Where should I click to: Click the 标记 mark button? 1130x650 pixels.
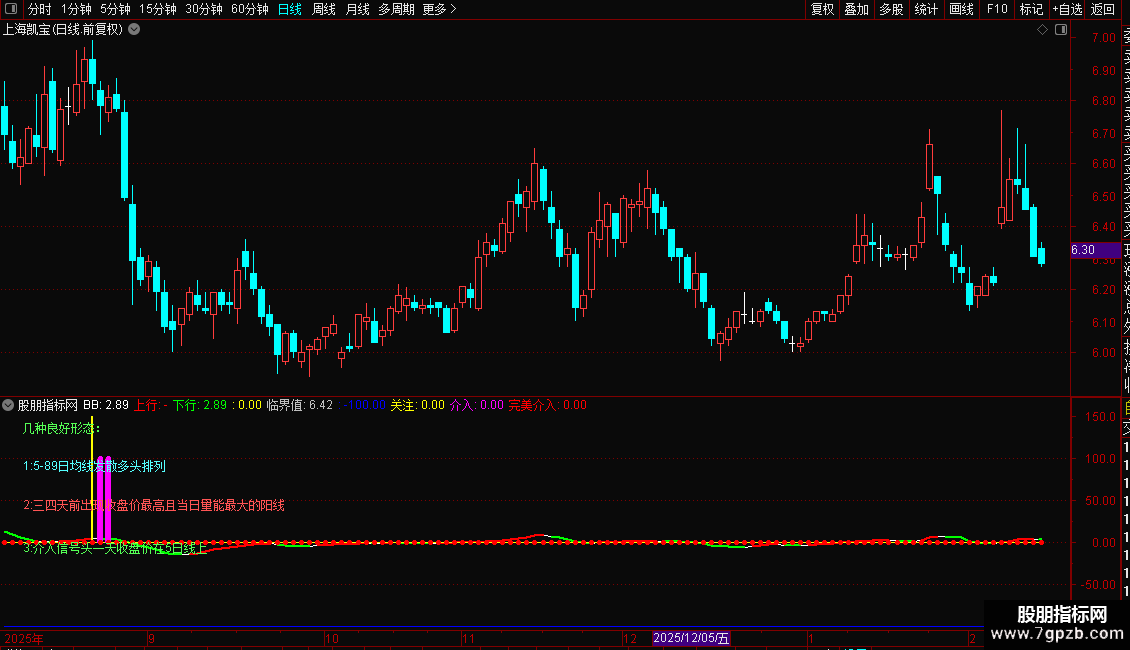tap(1031, 9)
